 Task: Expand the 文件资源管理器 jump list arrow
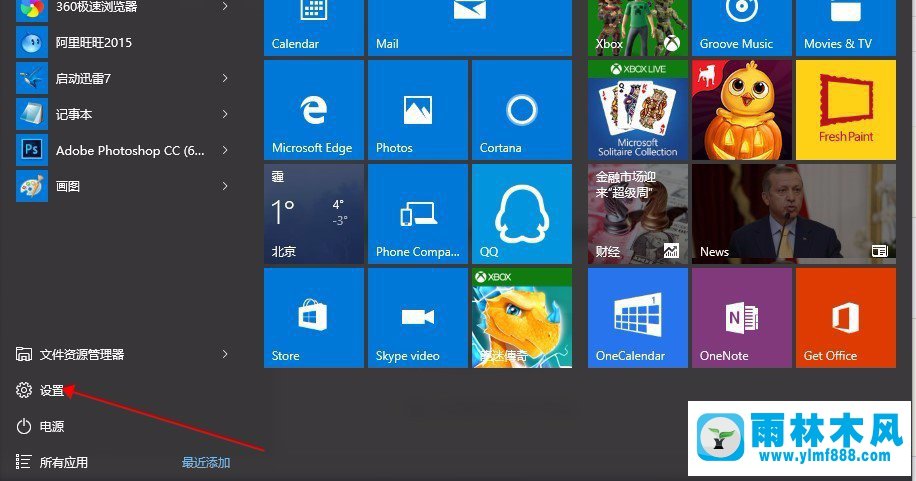pos(225,354)
